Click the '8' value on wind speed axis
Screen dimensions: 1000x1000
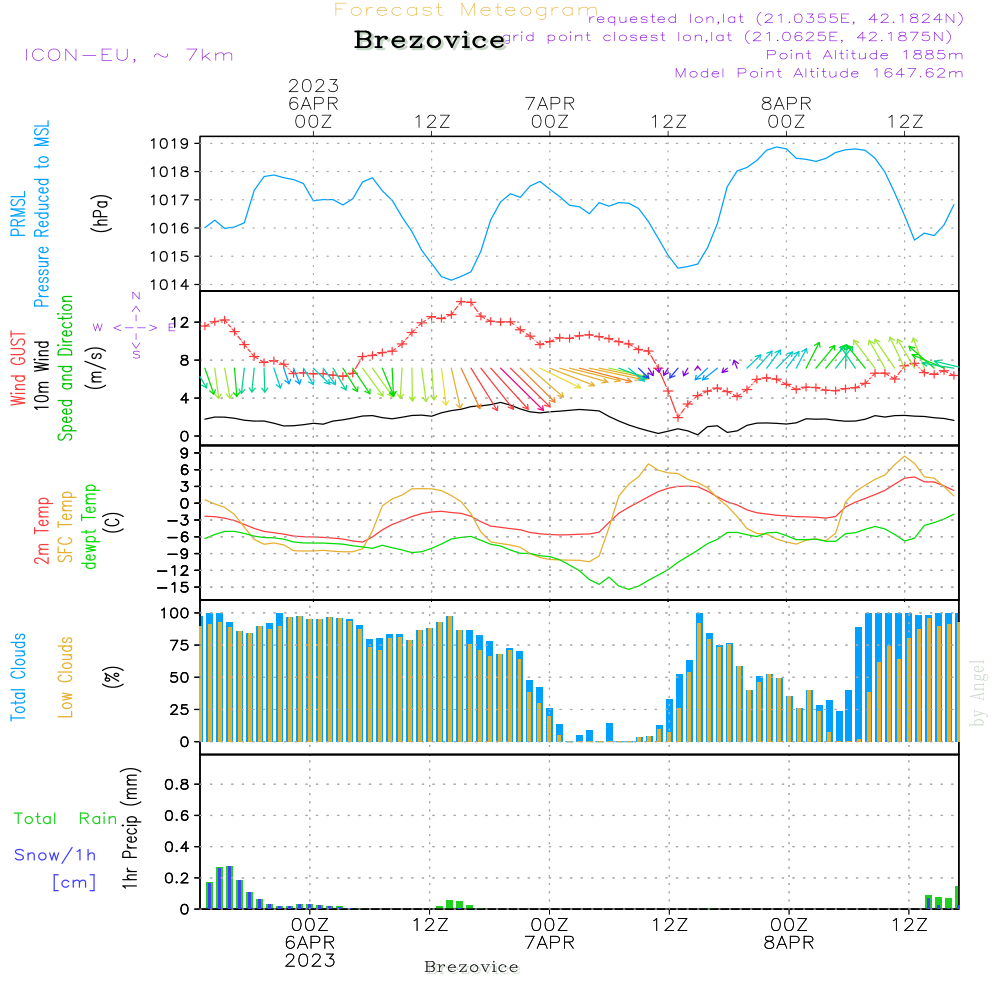point(184,360)
